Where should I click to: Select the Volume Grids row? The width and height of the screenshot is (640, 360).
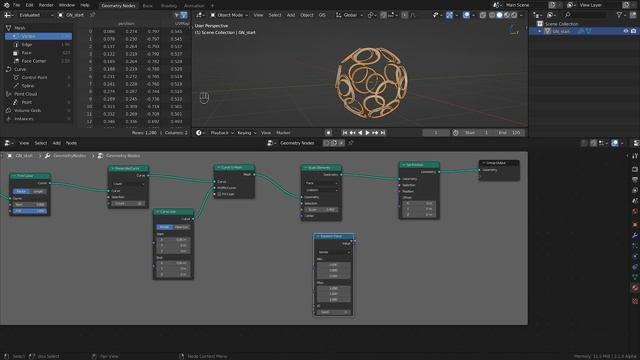(x=38, y=110)
